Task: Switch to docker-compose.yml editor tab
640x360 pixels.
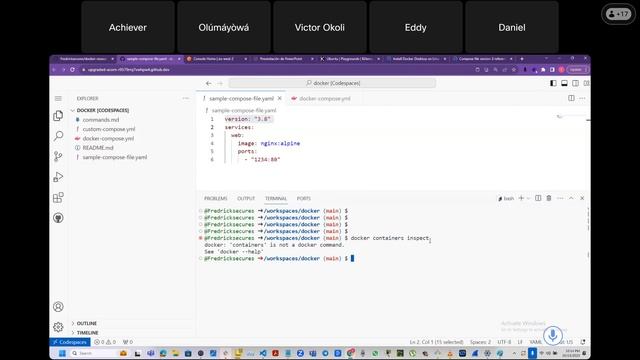Action: tap(321, 98)
